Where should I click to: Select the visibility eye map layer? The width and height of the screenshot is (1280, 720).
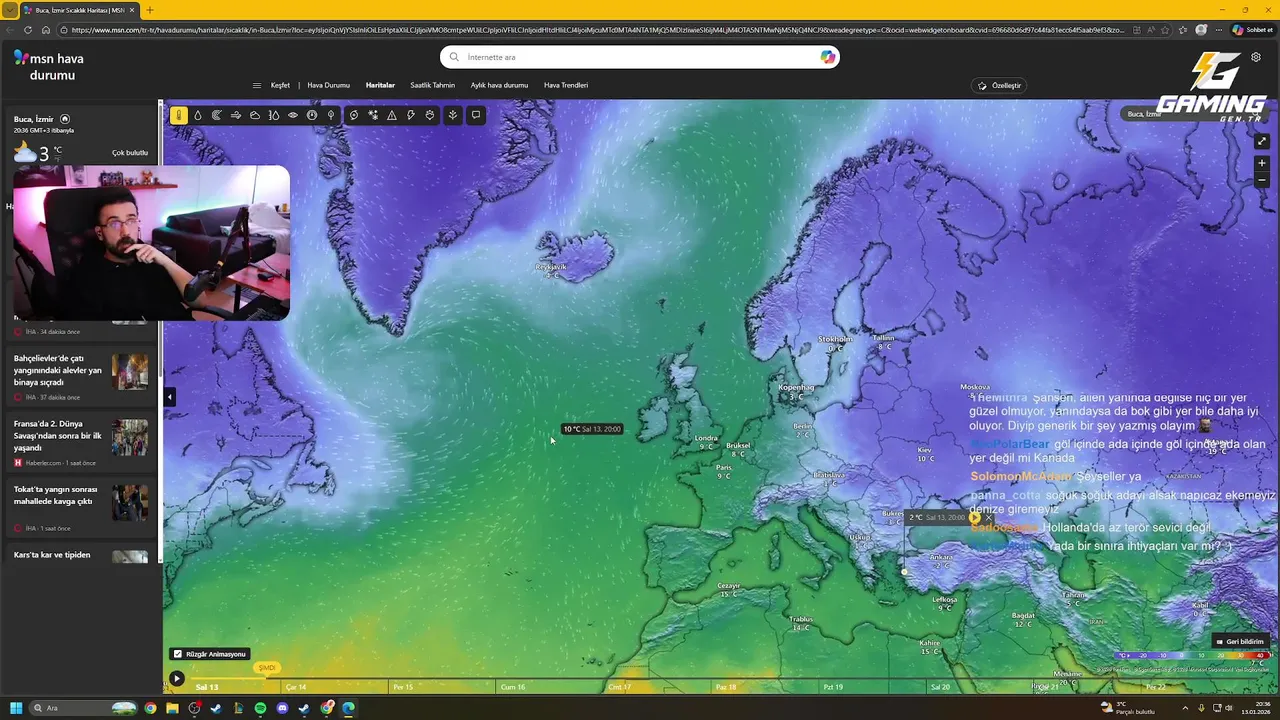(293, 115)
